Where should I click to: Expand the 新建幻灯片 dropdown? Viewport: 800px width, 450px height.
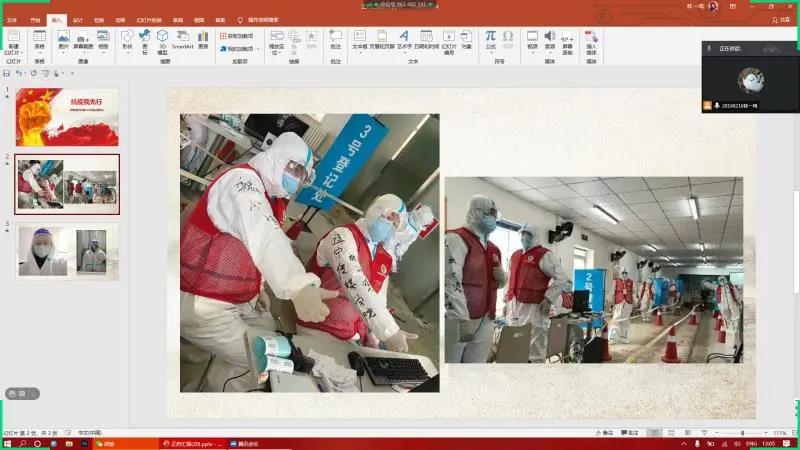click(13, 51)
